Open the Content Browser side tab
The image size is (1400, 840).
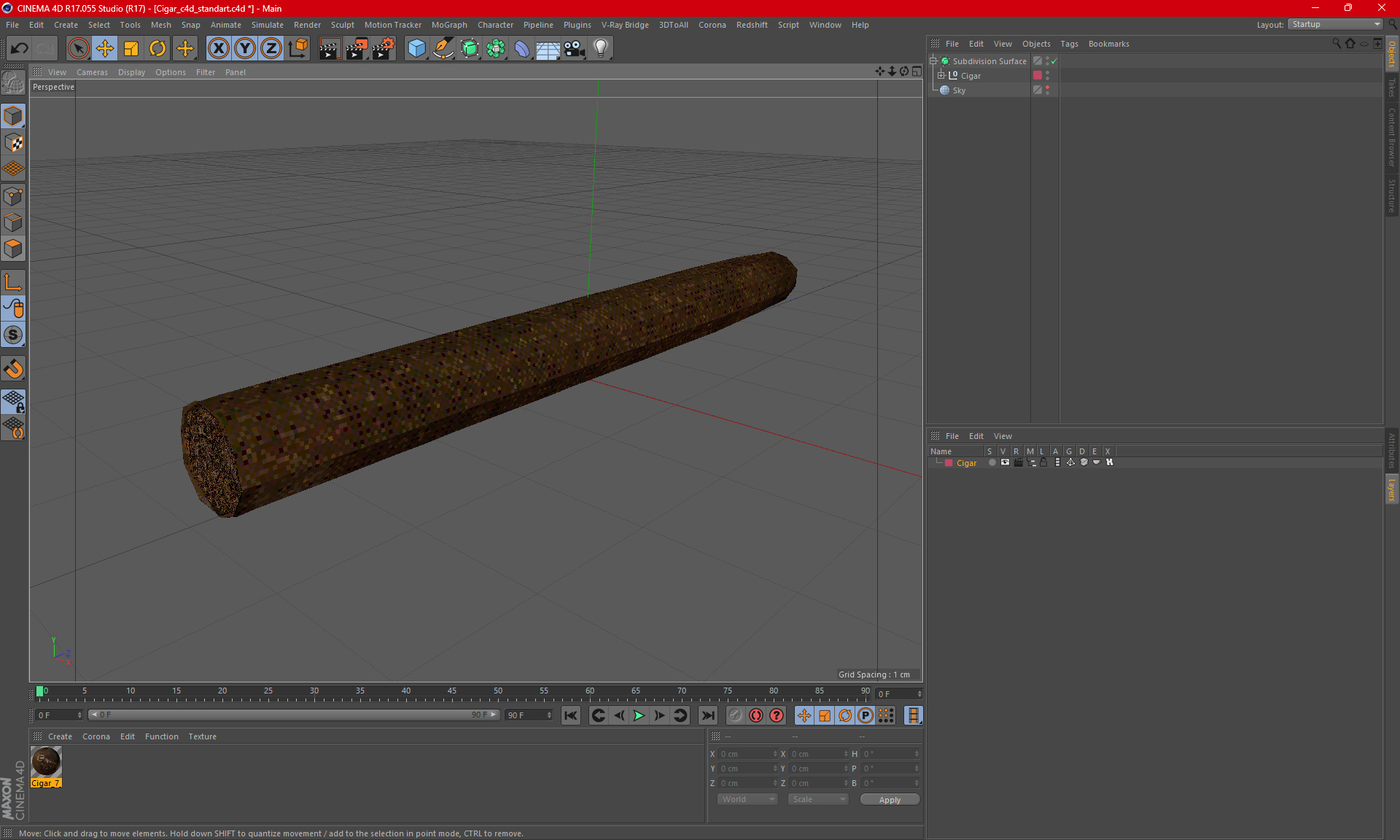click(1391, 137)
